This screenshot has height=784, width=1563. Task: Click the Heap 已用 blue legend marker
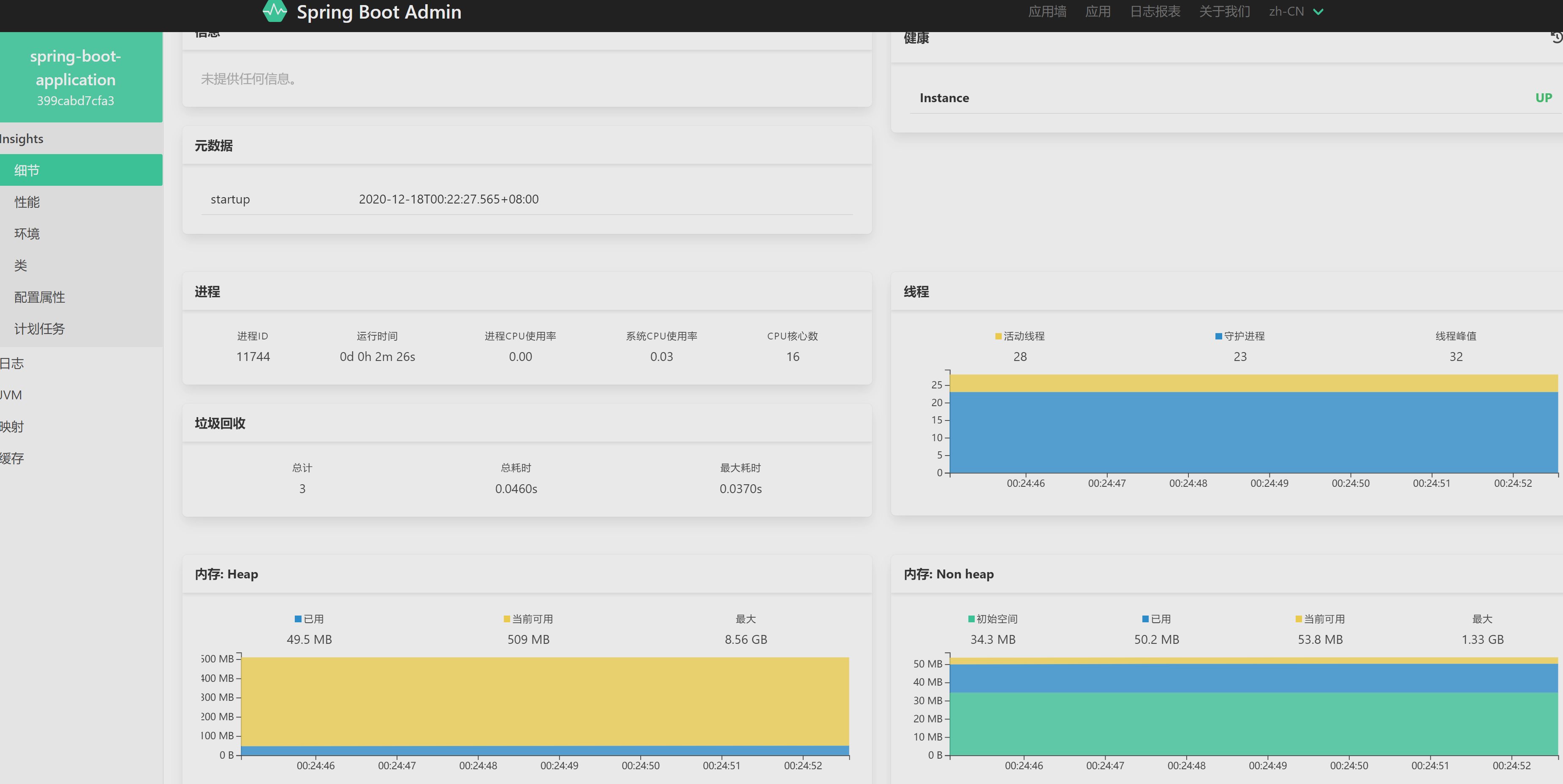tap(298, 619)
